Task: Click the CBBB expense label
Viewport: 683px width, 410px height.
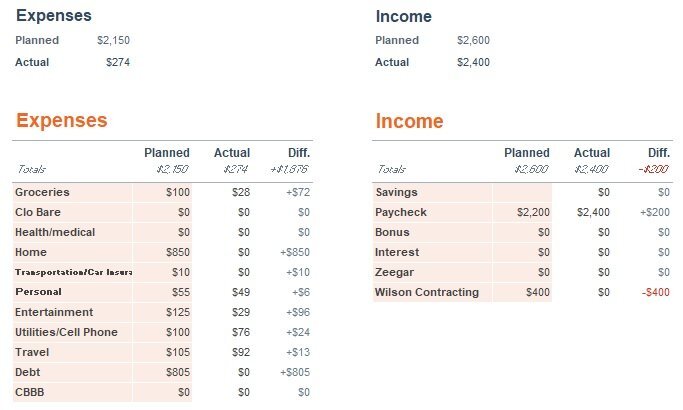Action: tap(30, 392)
